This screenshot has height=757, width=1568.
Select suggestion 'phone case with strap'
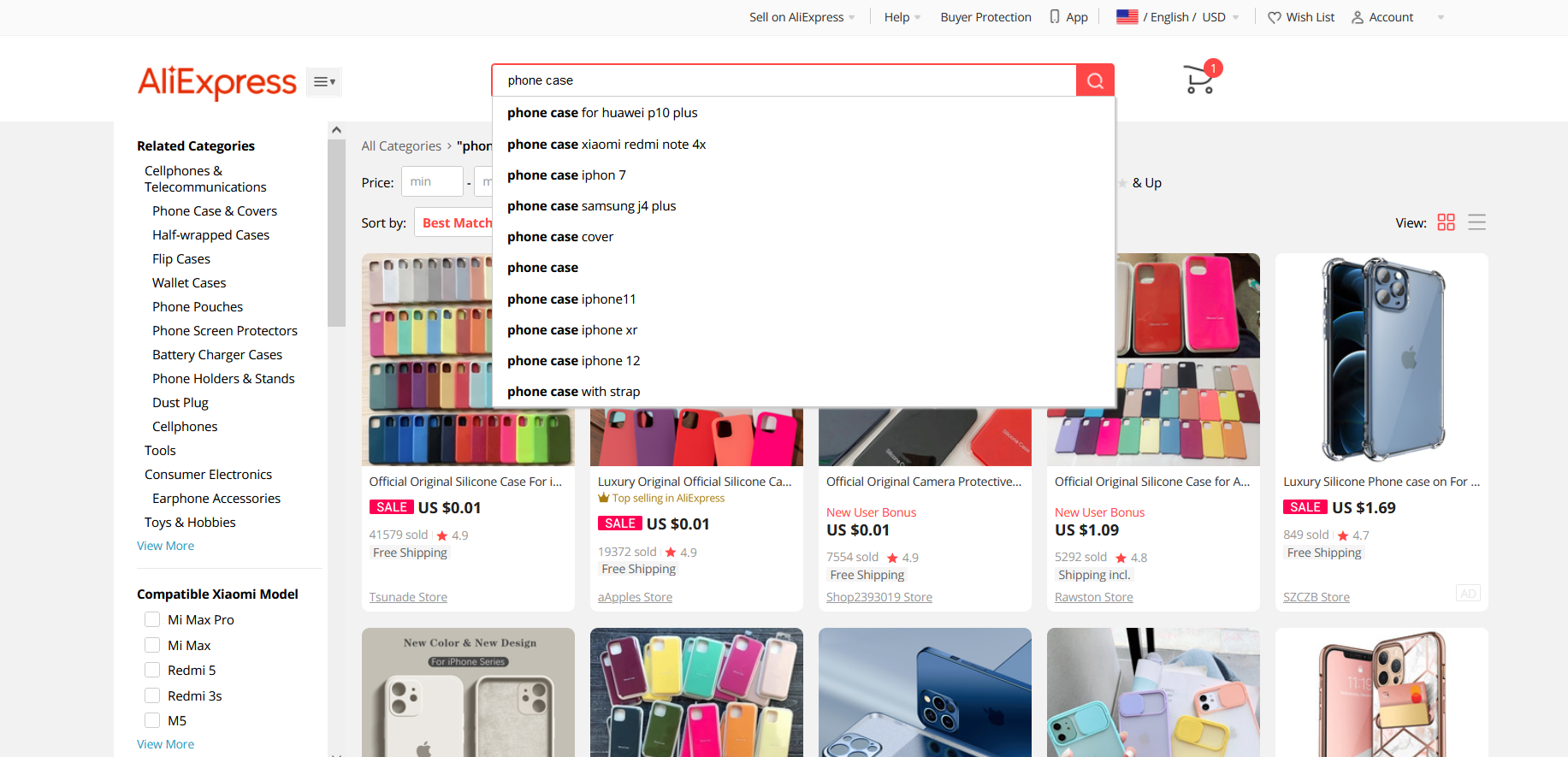coord(803,392)
